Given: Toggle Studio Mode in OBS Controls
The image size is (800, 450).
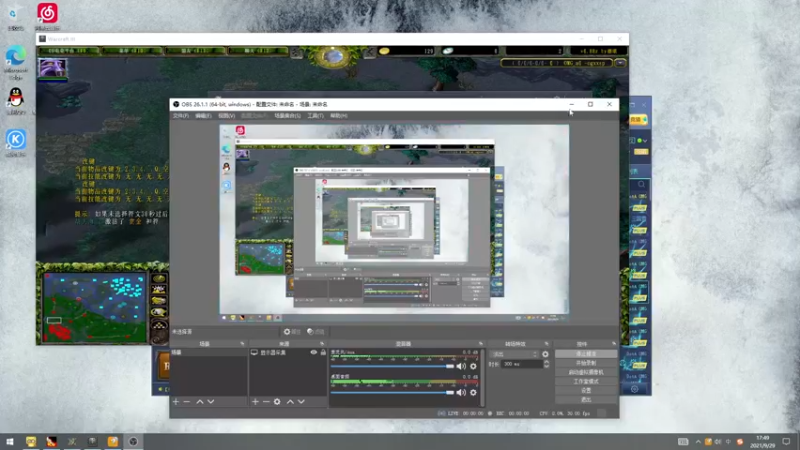Looking at the screenshot, I should click(x=586, y=382).
